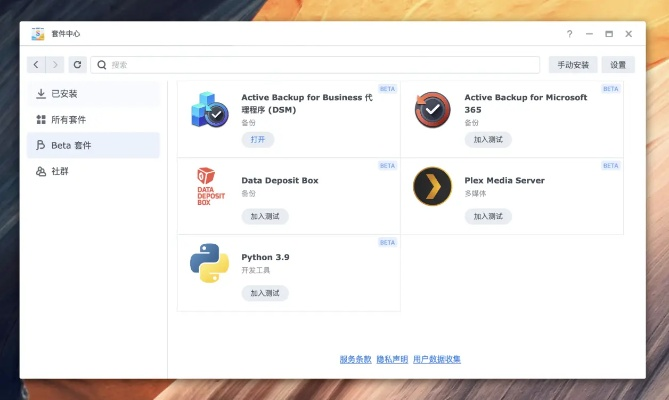Open 手动安装 manual install
The image size is (669, 400).
coord(573,65)
